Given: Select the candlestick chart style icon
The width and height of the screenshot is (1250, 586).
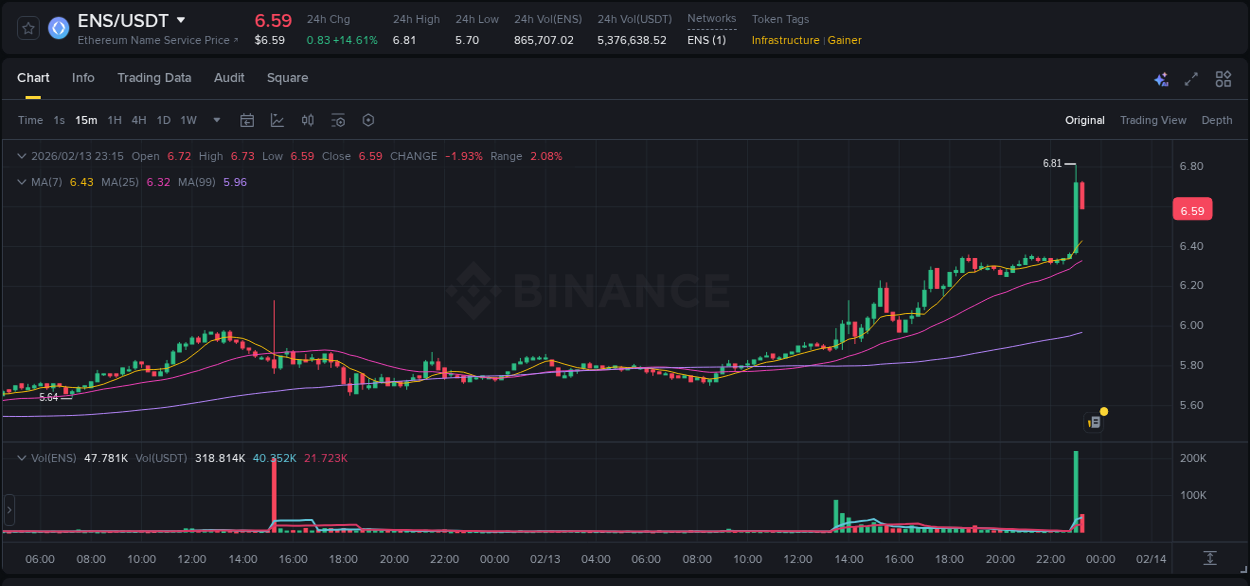Looking at the screenshot, I should (307, 120).
